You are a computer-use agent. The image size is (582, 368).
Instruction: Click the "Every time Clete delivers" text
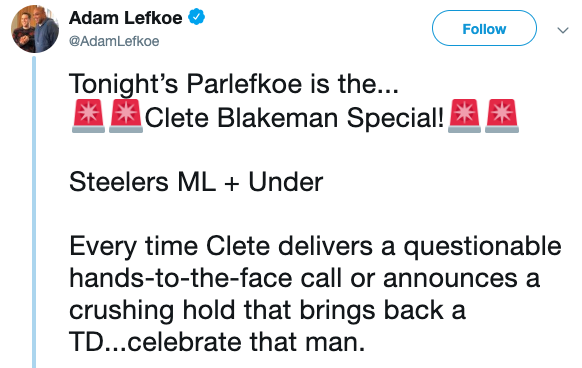coord(221,246)
